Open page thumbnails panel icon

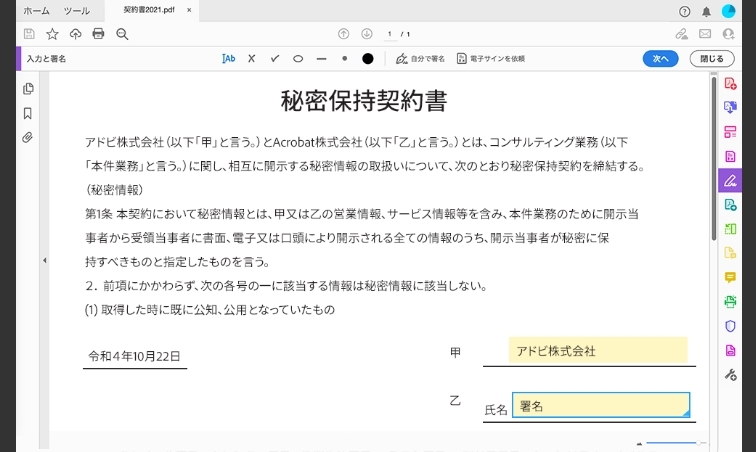click(x=28, y=89)
